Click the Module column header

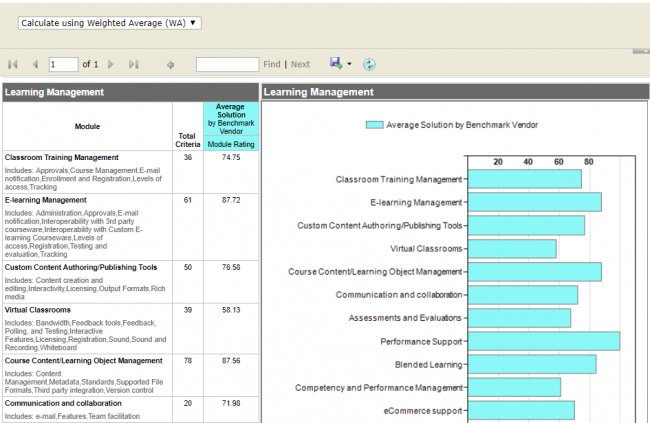pyautogui.click(x=87, y=126)
